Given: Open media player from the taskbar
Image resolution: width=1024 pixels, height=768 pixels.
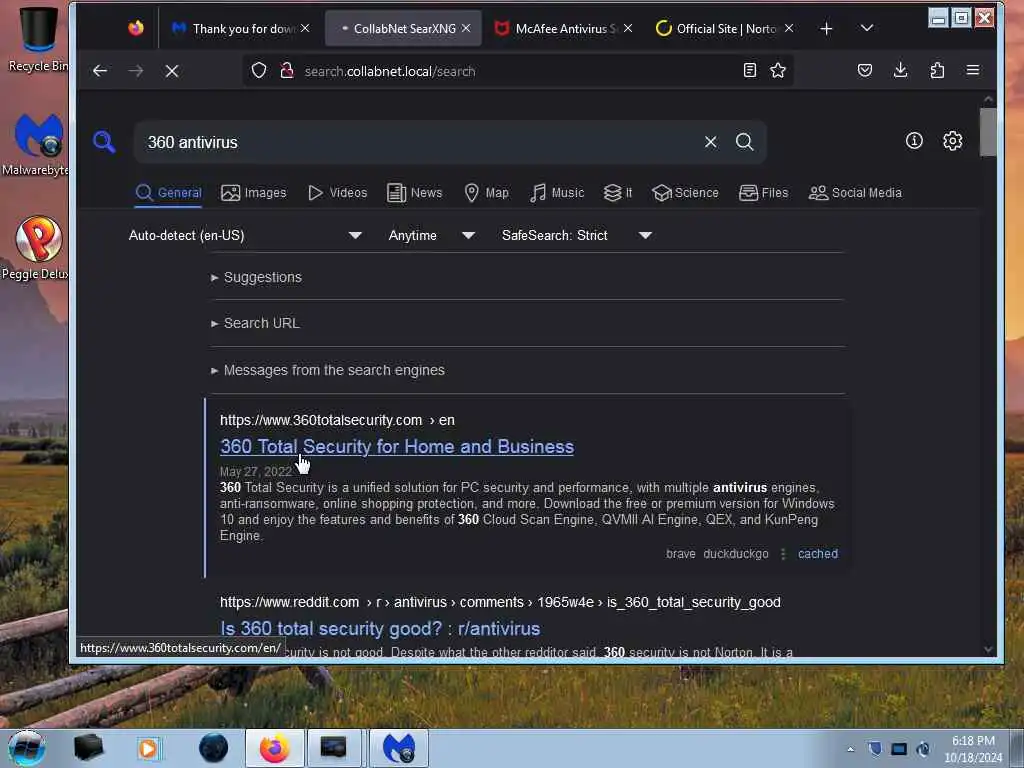Looking at the screenshot, I should click(148, 748).
